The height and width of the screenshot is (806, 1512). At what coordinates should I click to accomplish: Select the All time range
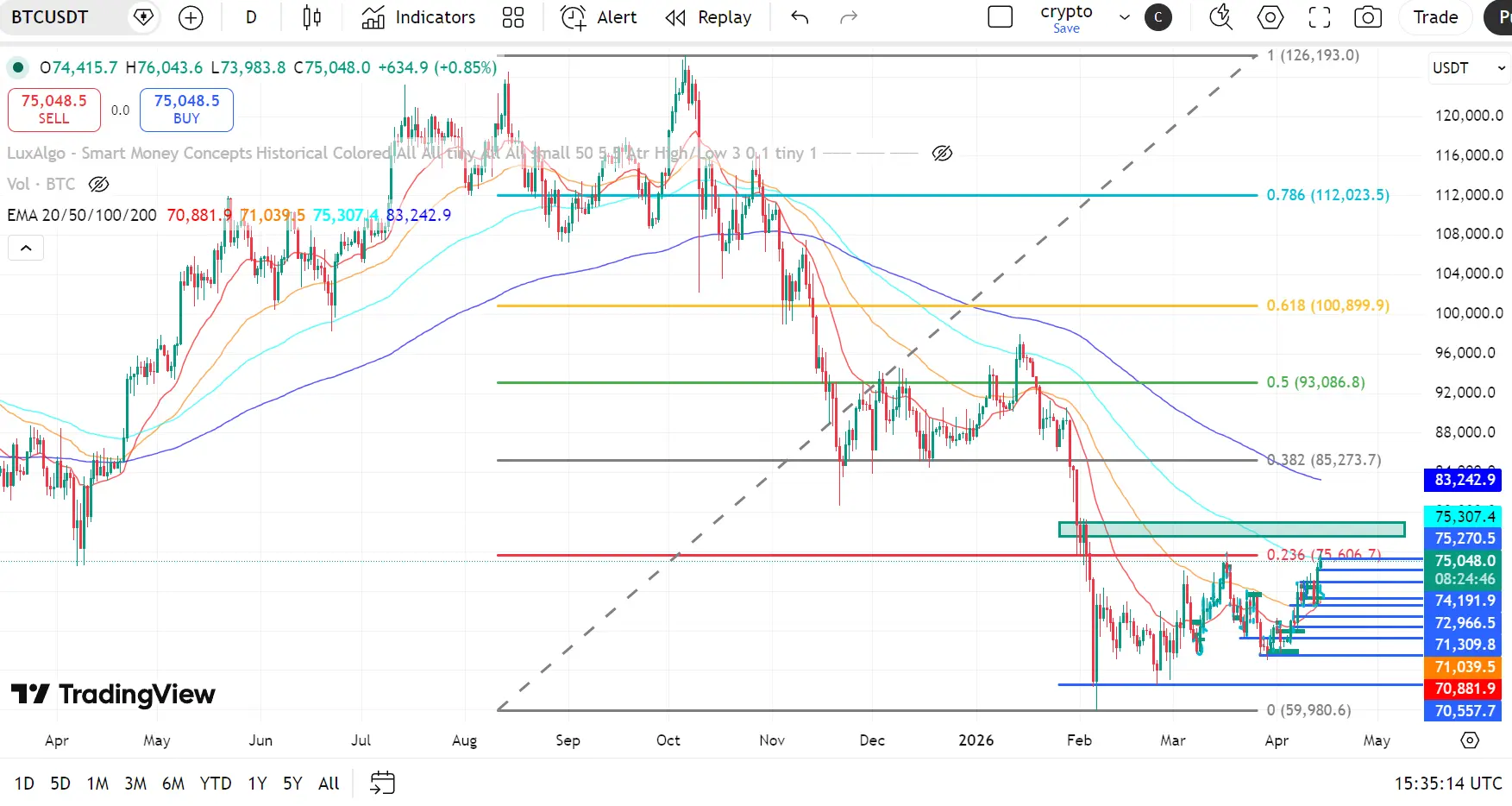tap(329, 784)
